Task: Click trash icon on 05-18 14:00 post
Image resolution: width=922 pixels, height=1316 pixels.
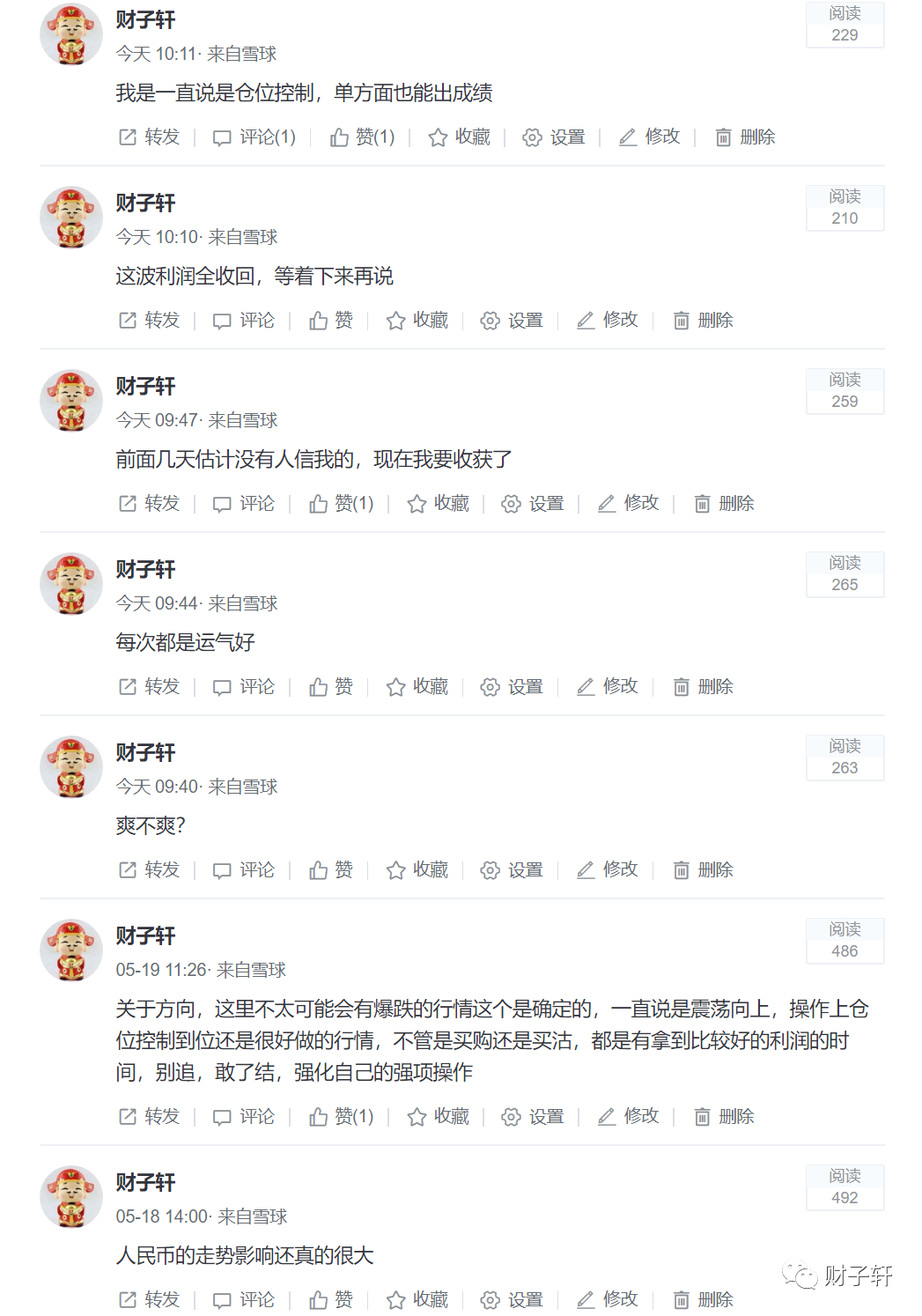Action: tap(682, 1300)
